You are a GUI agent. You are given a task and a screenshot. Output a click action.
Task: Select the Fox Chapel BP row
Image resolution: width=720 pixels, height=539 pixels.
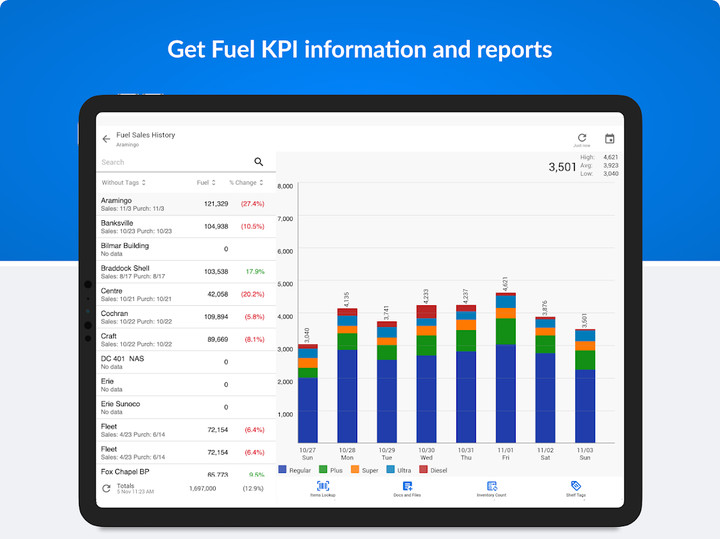[x=186, y=472]
